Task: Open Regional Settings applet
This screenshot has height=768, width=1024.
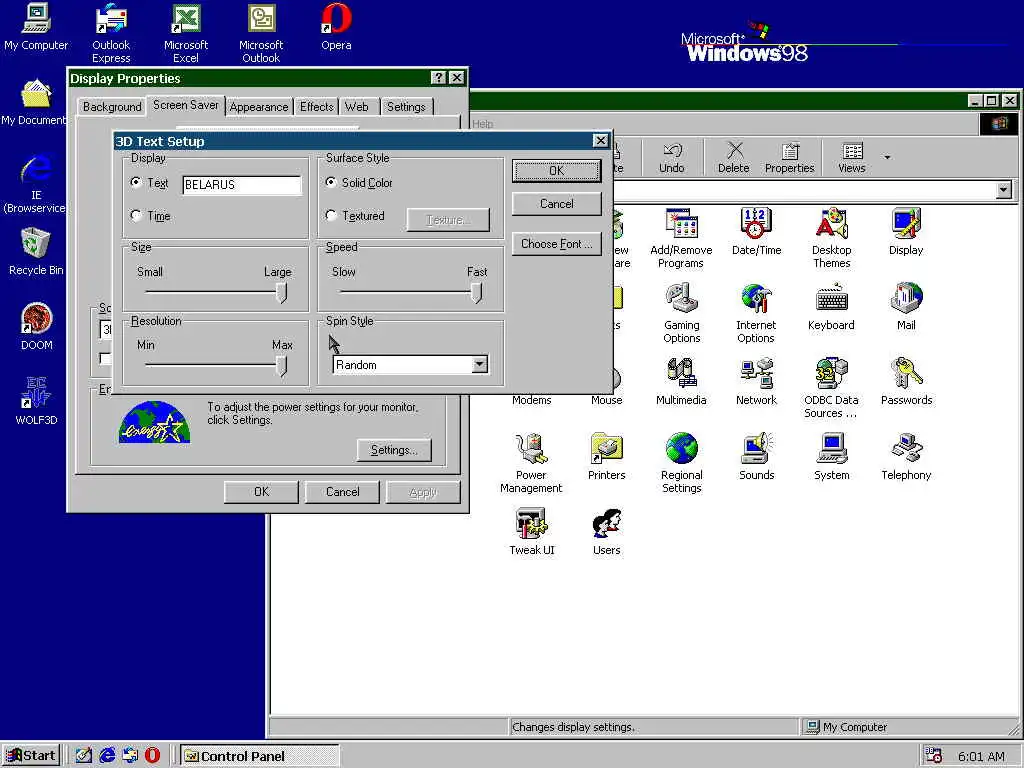Action: 681,464
